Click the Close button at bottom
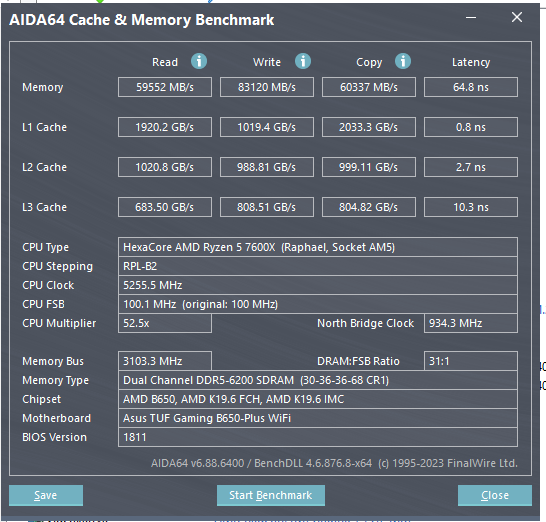Viewport: 546px width, 522px height. (495, 495)
